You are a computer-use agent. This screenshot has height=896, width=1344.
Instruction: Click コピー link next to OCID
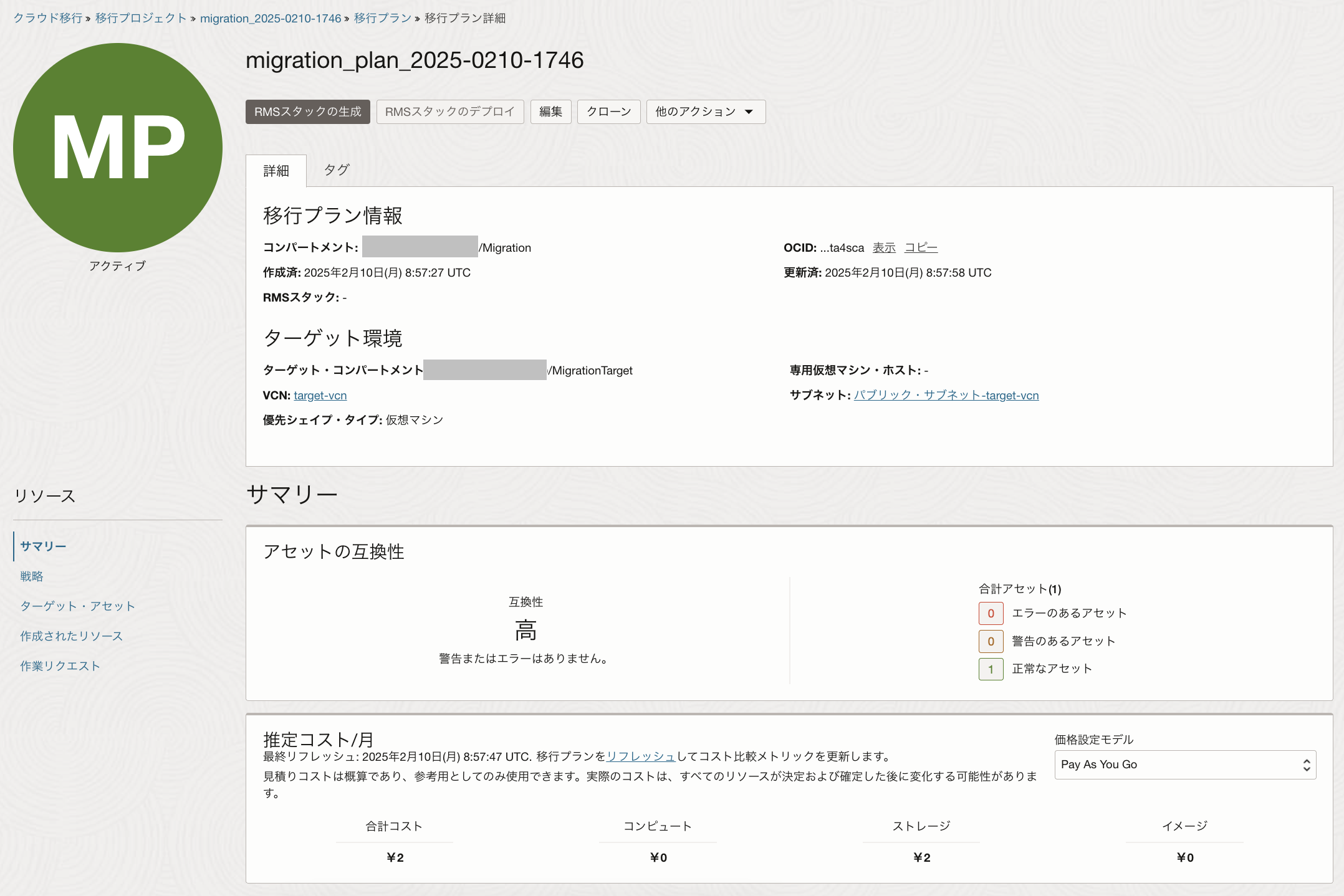click(921, 247)
